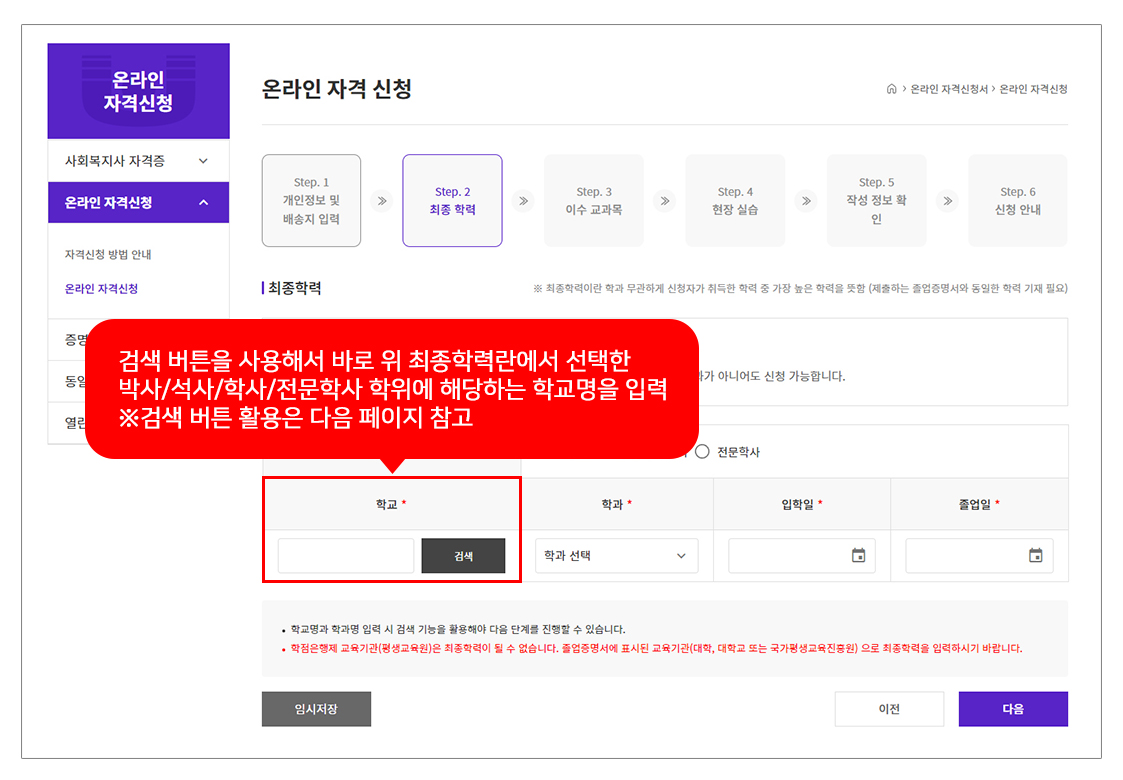
Task: Open the 졸업일 calendar picker icon
Action: [1035, 556]
